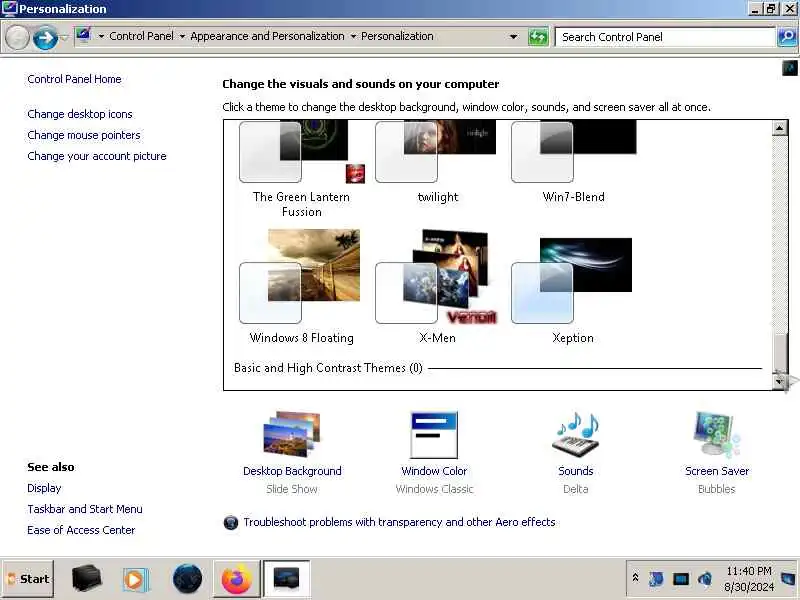
Task: Click the green Refresh button
Action: pyautogui.click(x=538, y=37)
